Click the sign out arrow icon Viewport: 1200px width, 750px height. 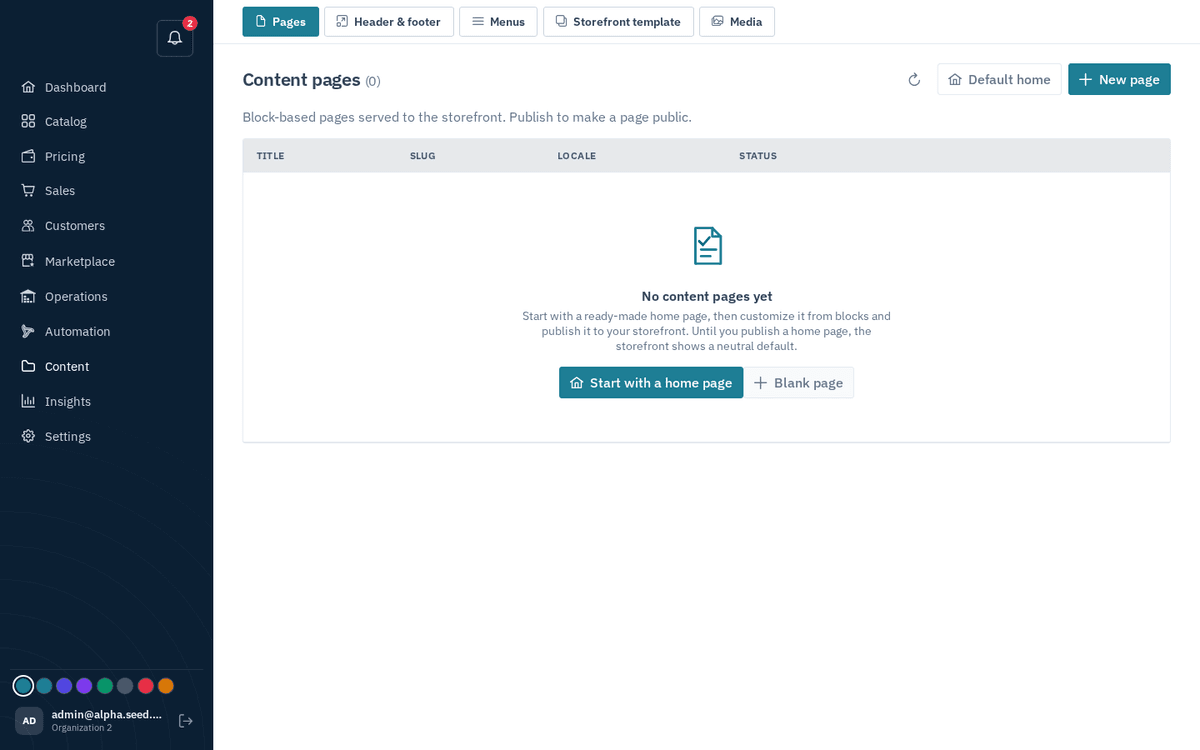click(186, 721)
